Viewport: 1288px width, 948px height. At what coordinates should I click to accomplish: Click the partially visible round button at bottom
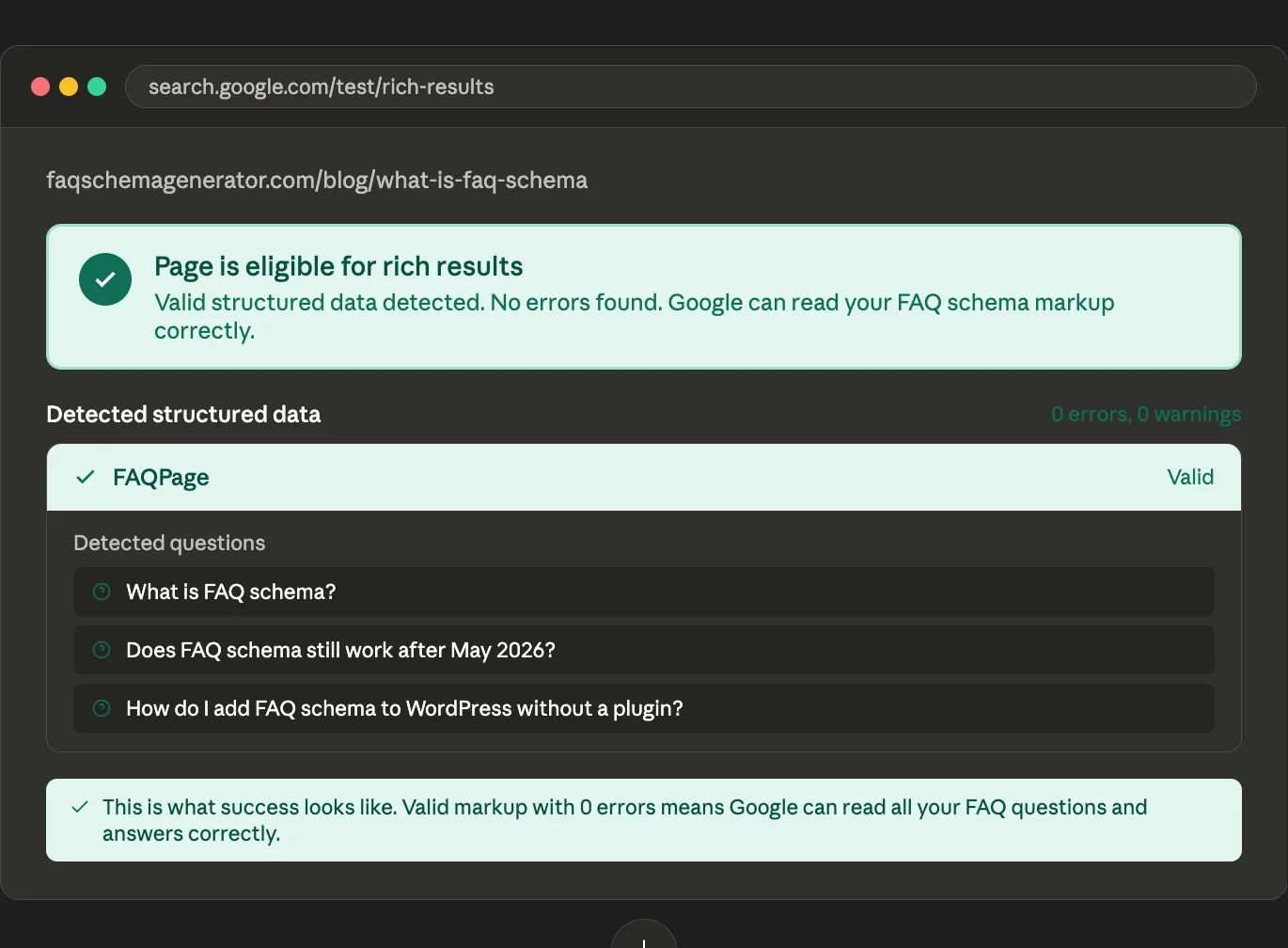tap(644, 934)
